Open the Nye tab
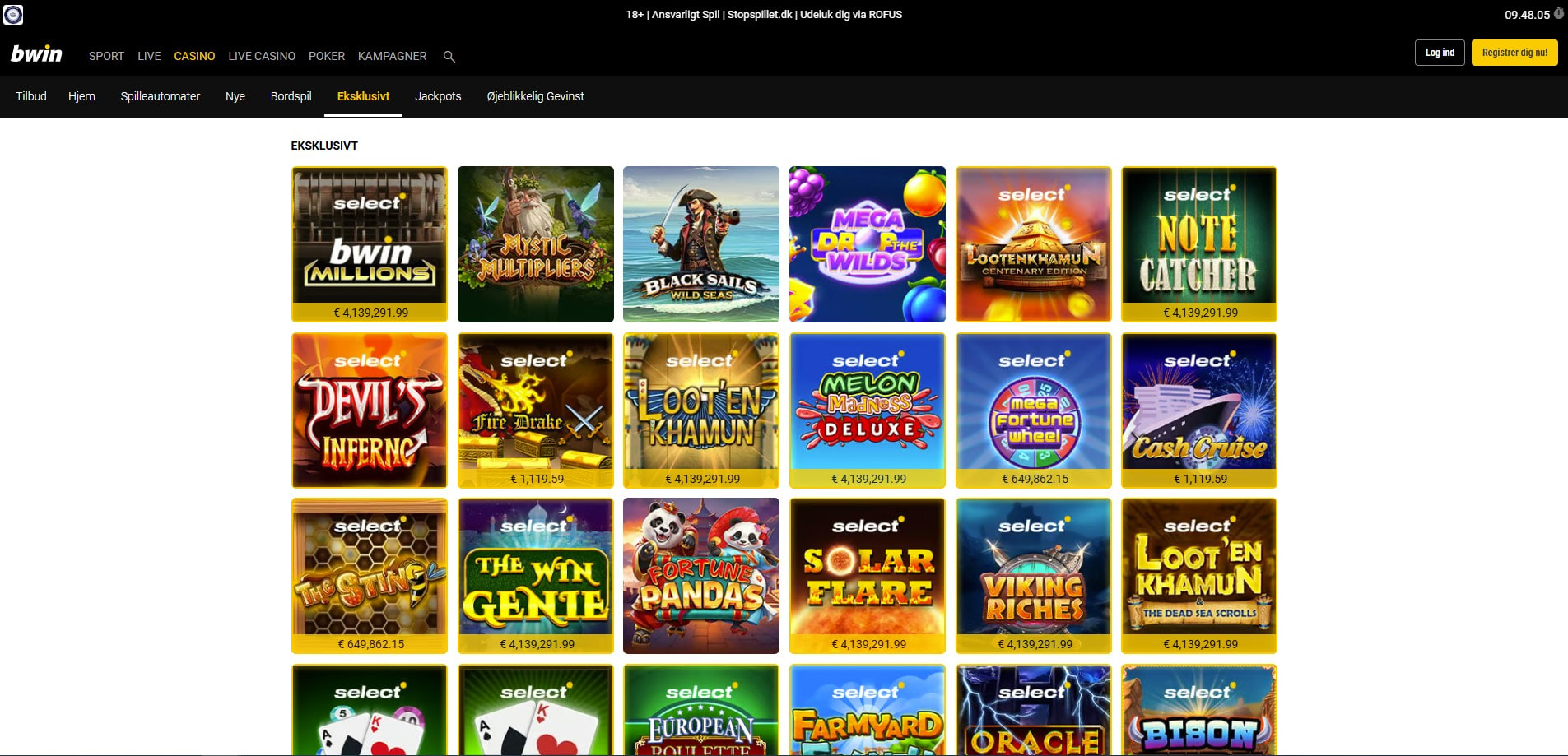Viewport: 1568px width, 756px height. [x=235, y=96]
